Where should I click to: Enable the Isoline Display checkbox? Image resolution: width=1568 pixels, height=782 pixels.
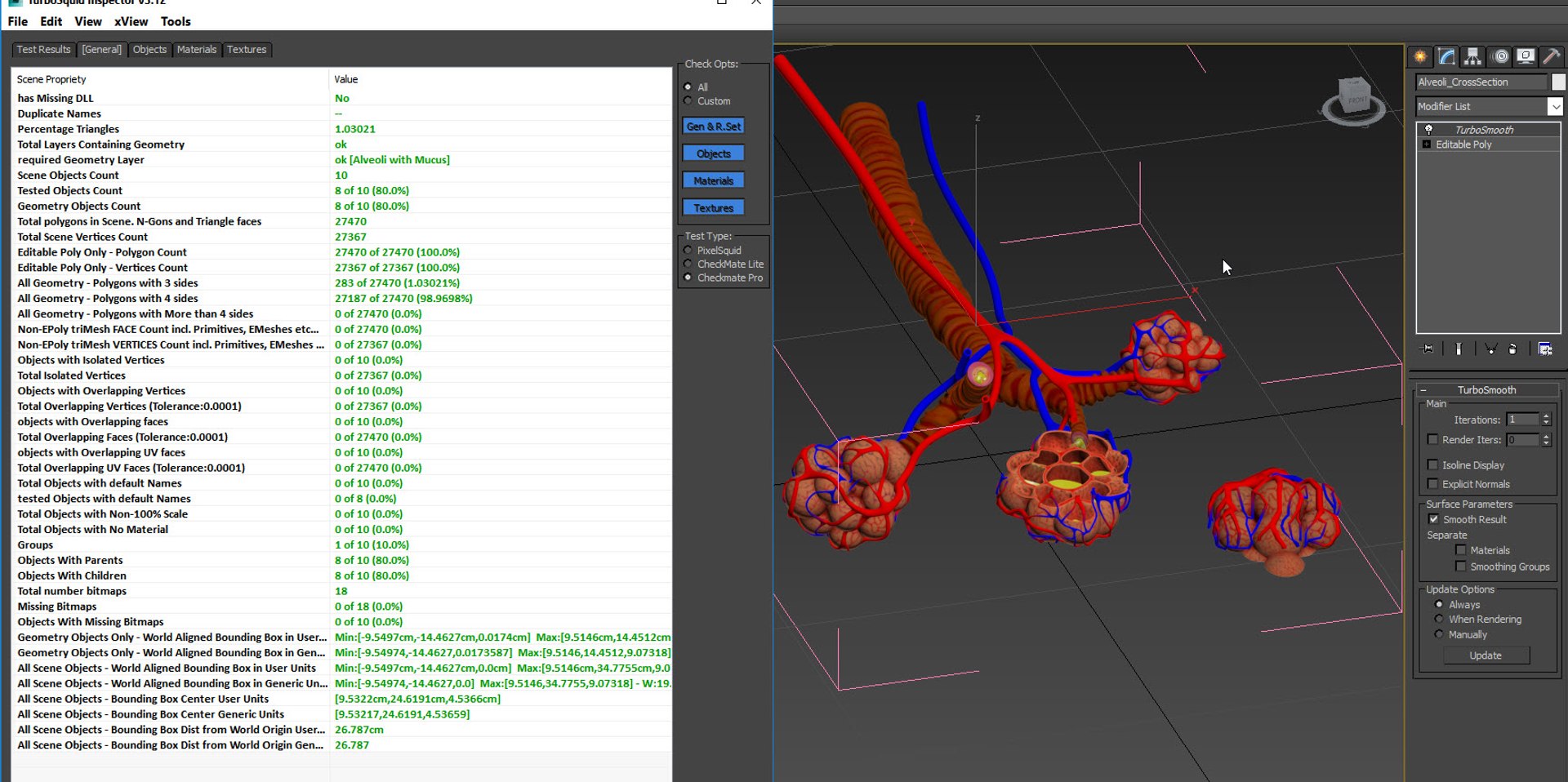1432,464
